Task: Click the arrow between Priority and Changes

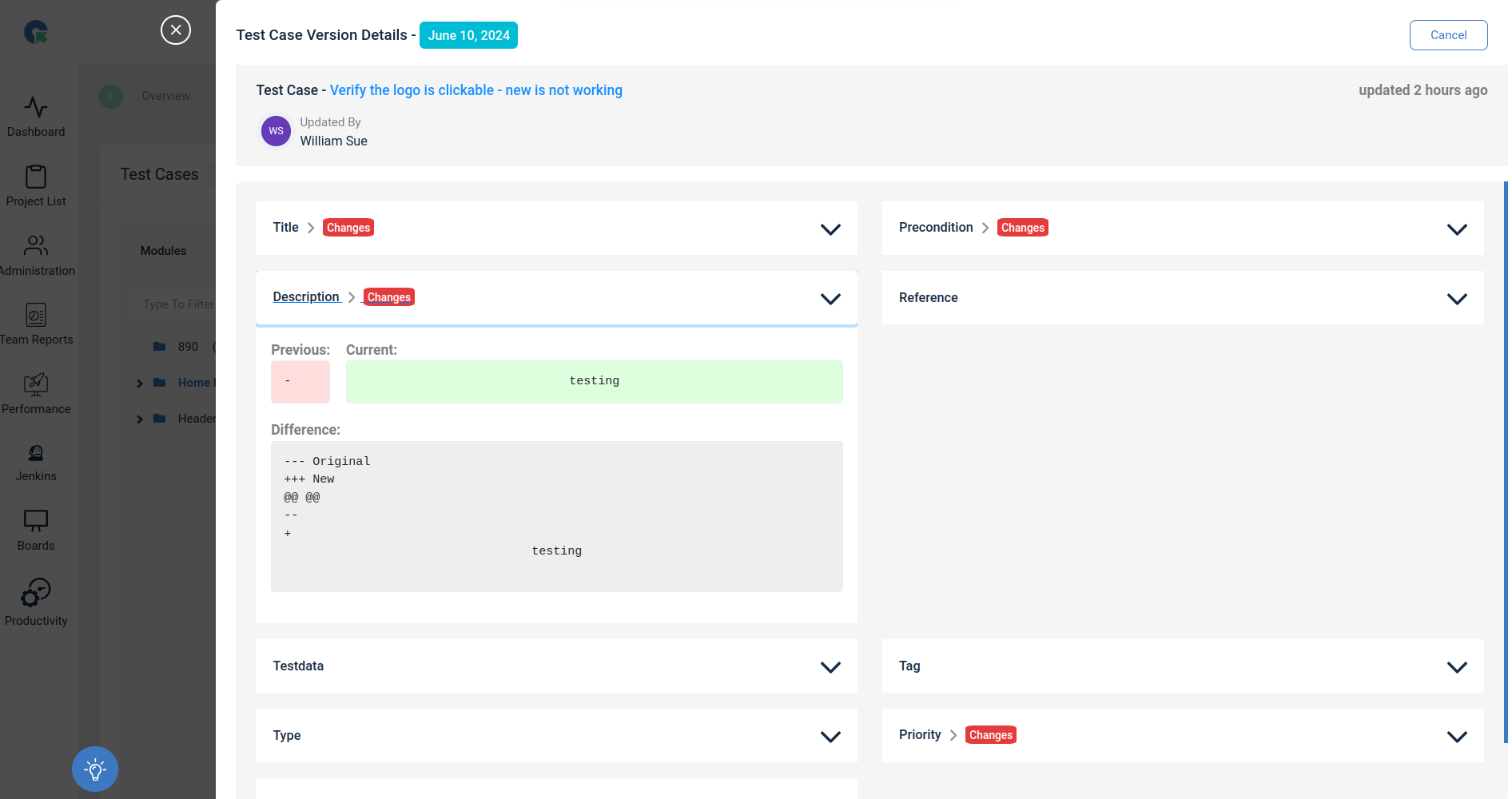Action: pyautogui.click(x=953, y=736)
